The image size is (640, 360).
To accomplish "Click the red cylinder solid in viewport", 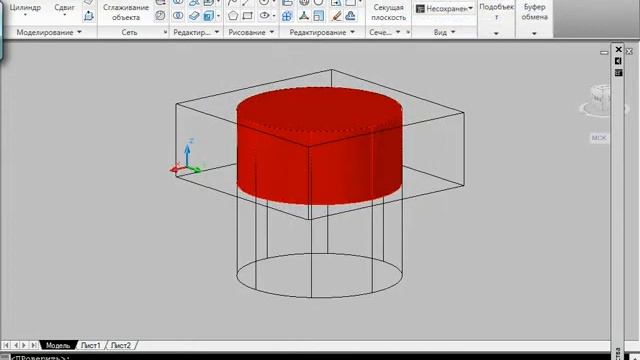I will (x=320, y=145).
